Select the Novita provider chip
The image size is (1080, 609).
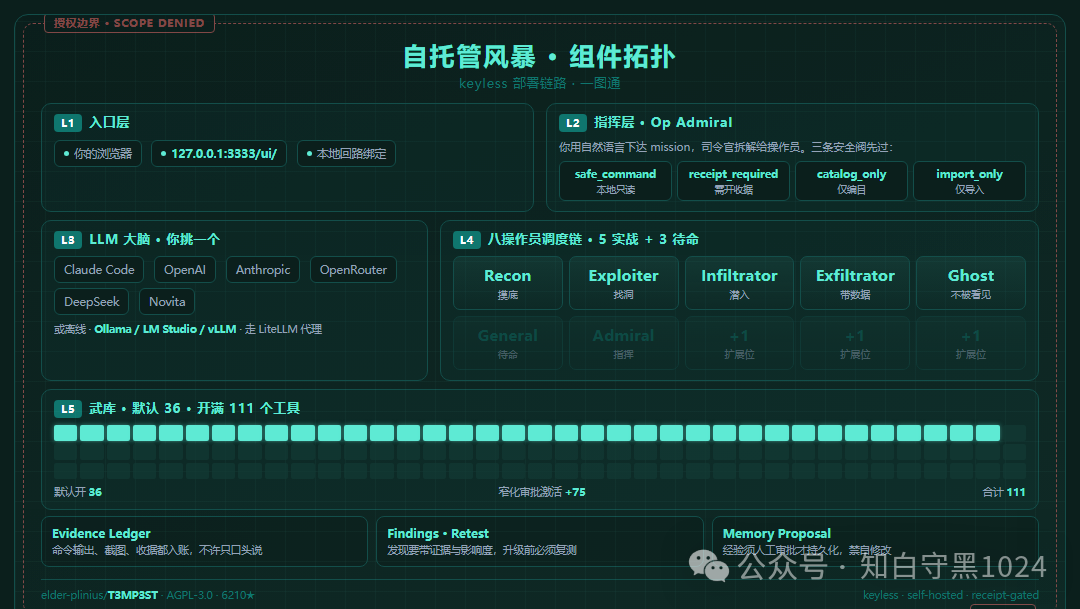pos(167,301)
